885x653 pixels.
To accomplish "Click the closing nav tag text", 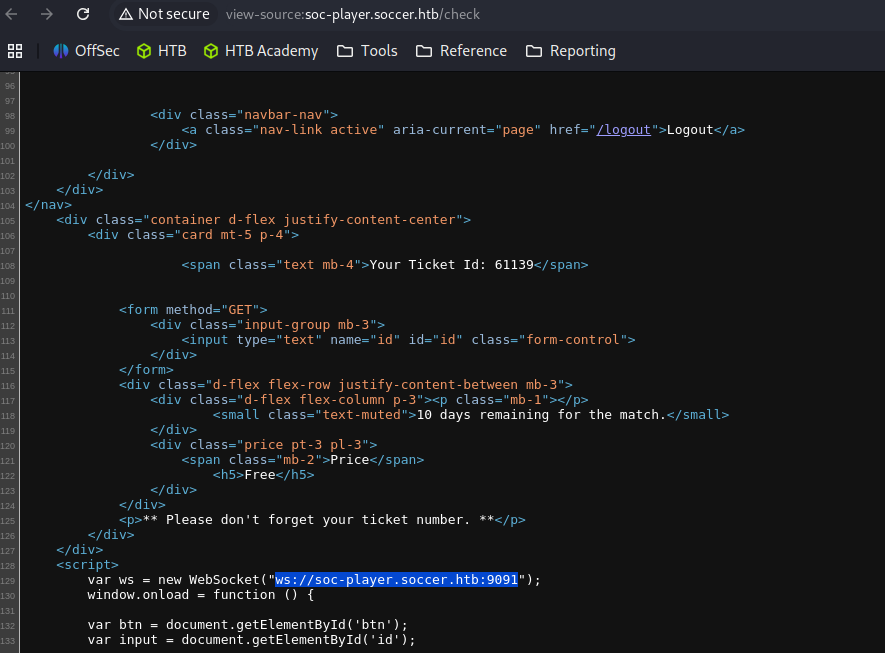I will (x=49, y=205).
